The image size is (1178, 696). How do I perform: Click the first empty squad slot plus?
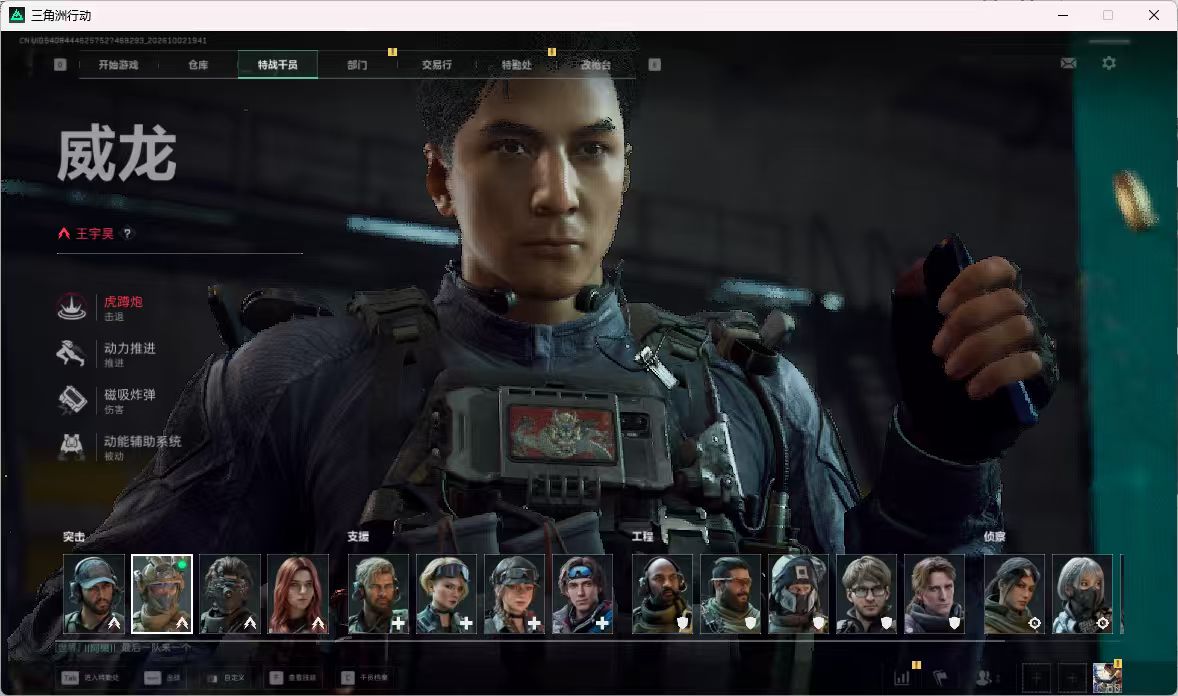[1037, 678]
